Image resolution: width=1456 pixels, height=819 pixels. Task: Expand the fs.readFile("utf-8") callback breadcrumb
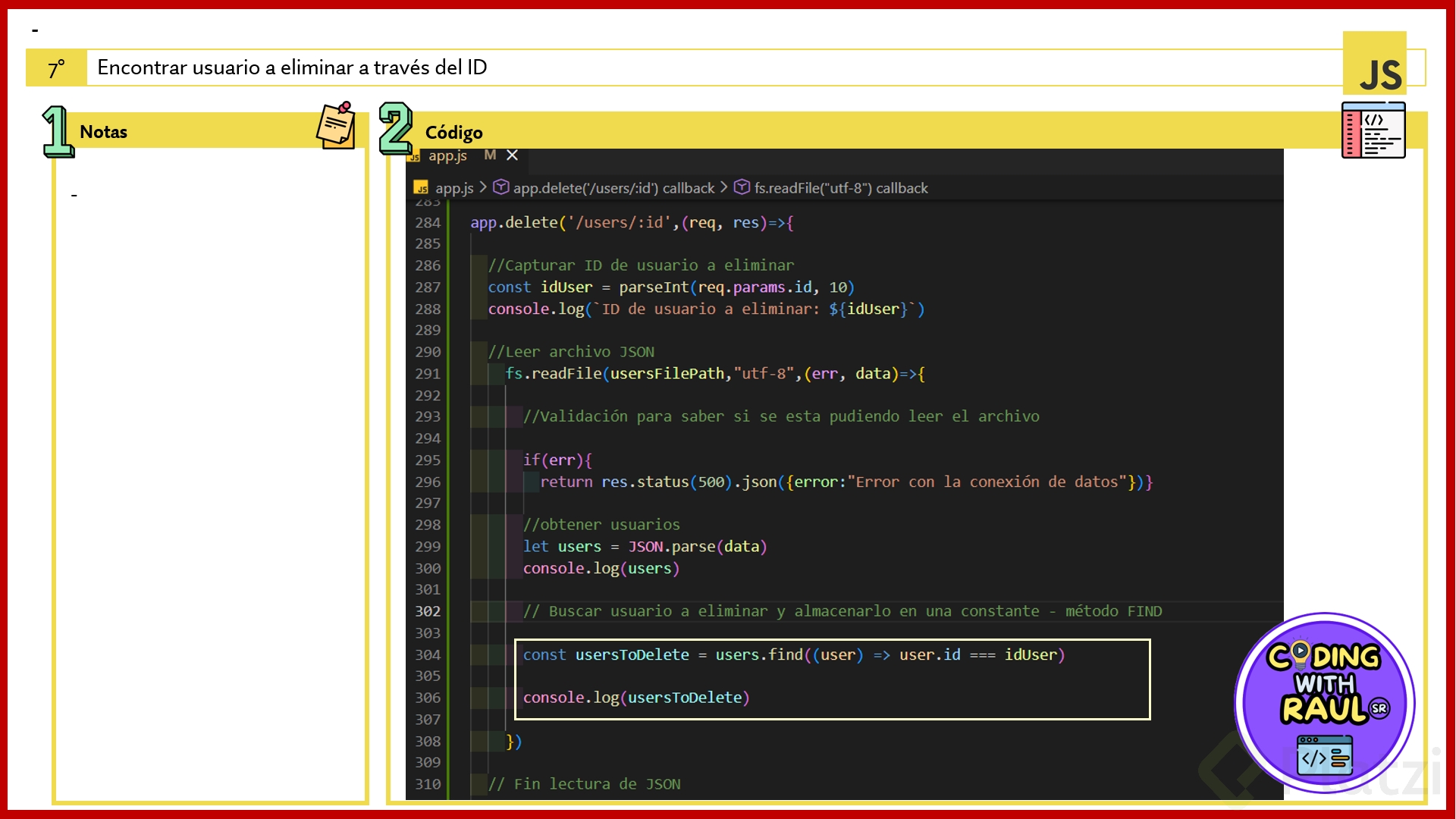(x=840, y=188)
